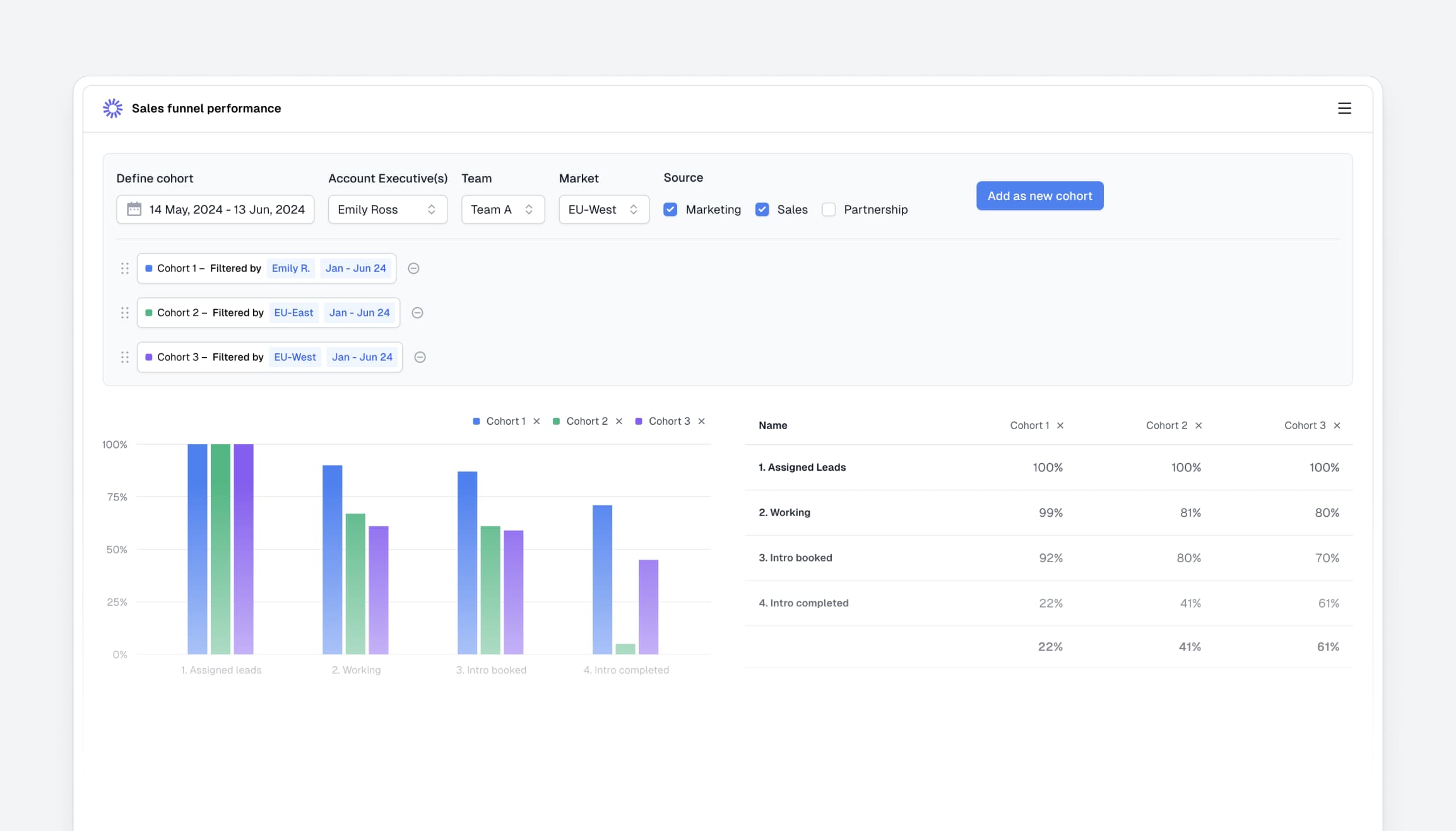
Task: Click Cohort 1 blue color swatch in legend
Action: [x=476, y=421]
